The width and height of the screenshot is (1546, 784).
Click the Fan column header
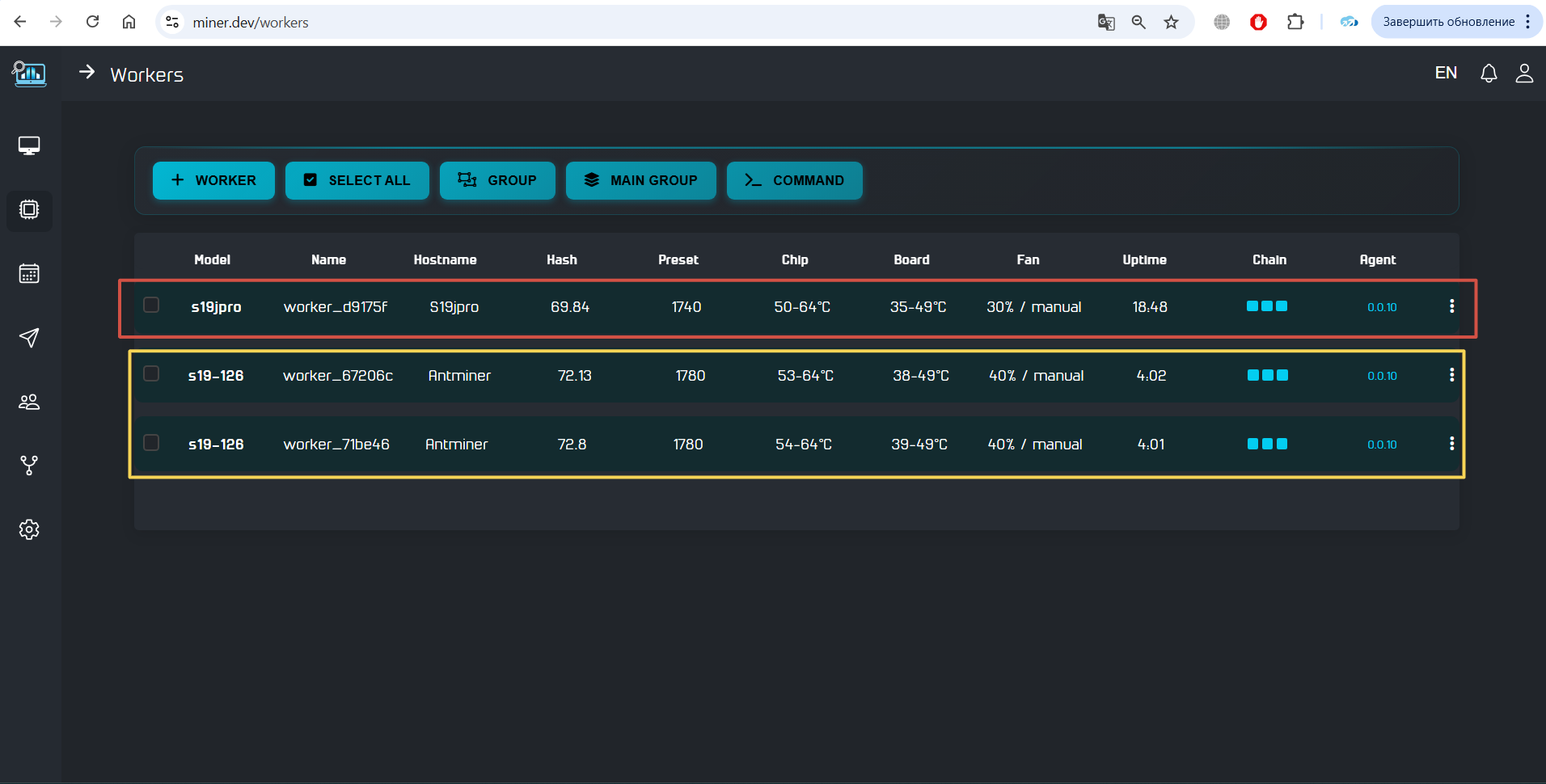(x=1028, y=259)
